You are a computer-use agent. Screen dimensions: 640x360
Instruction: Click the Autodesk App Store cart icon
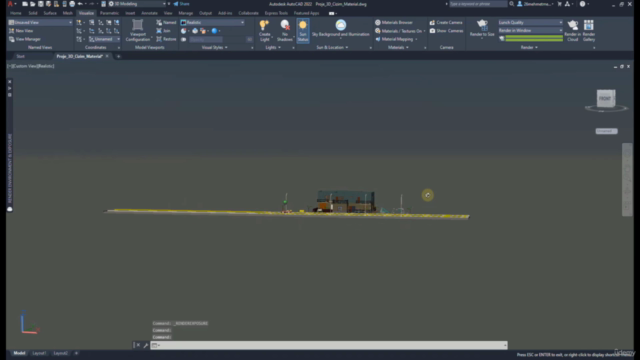[560, 4]
